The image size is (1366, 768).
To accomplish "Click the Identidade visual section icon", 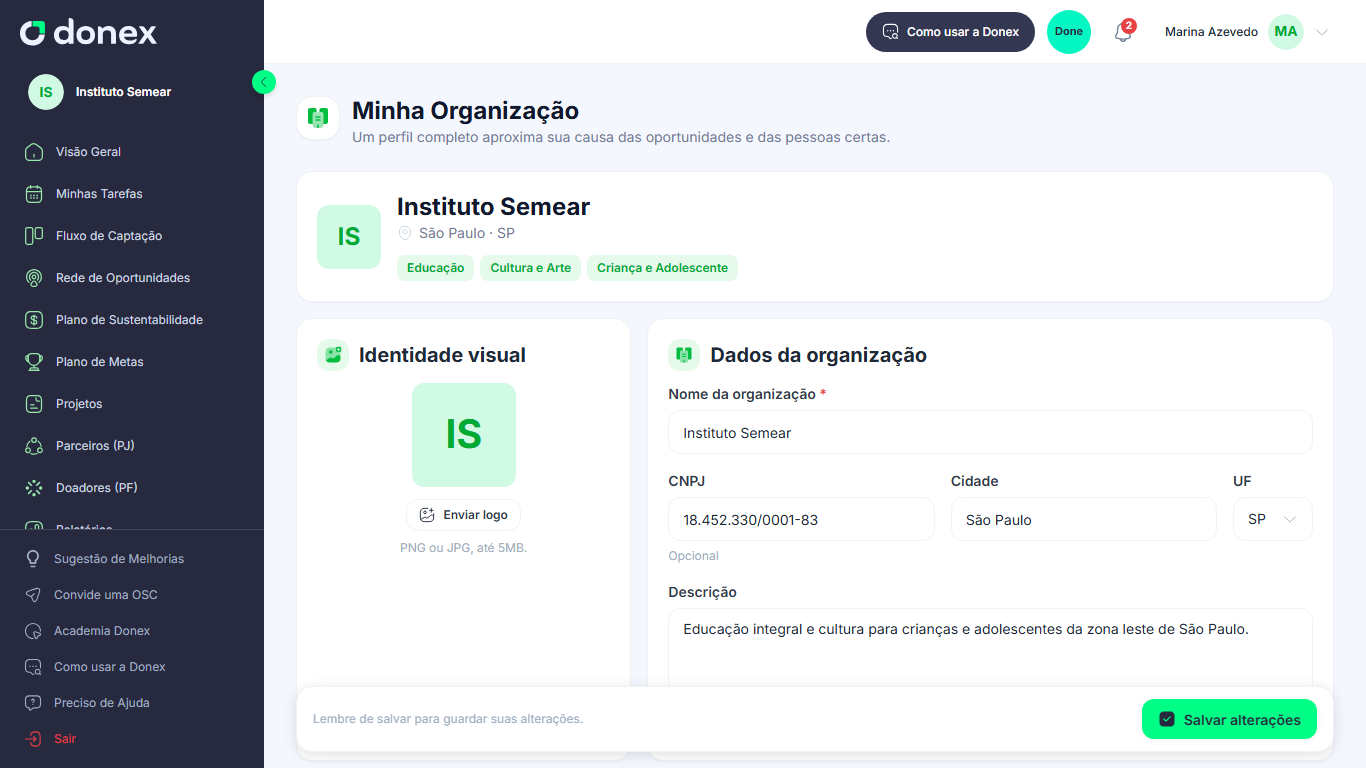I will [333, 355].
